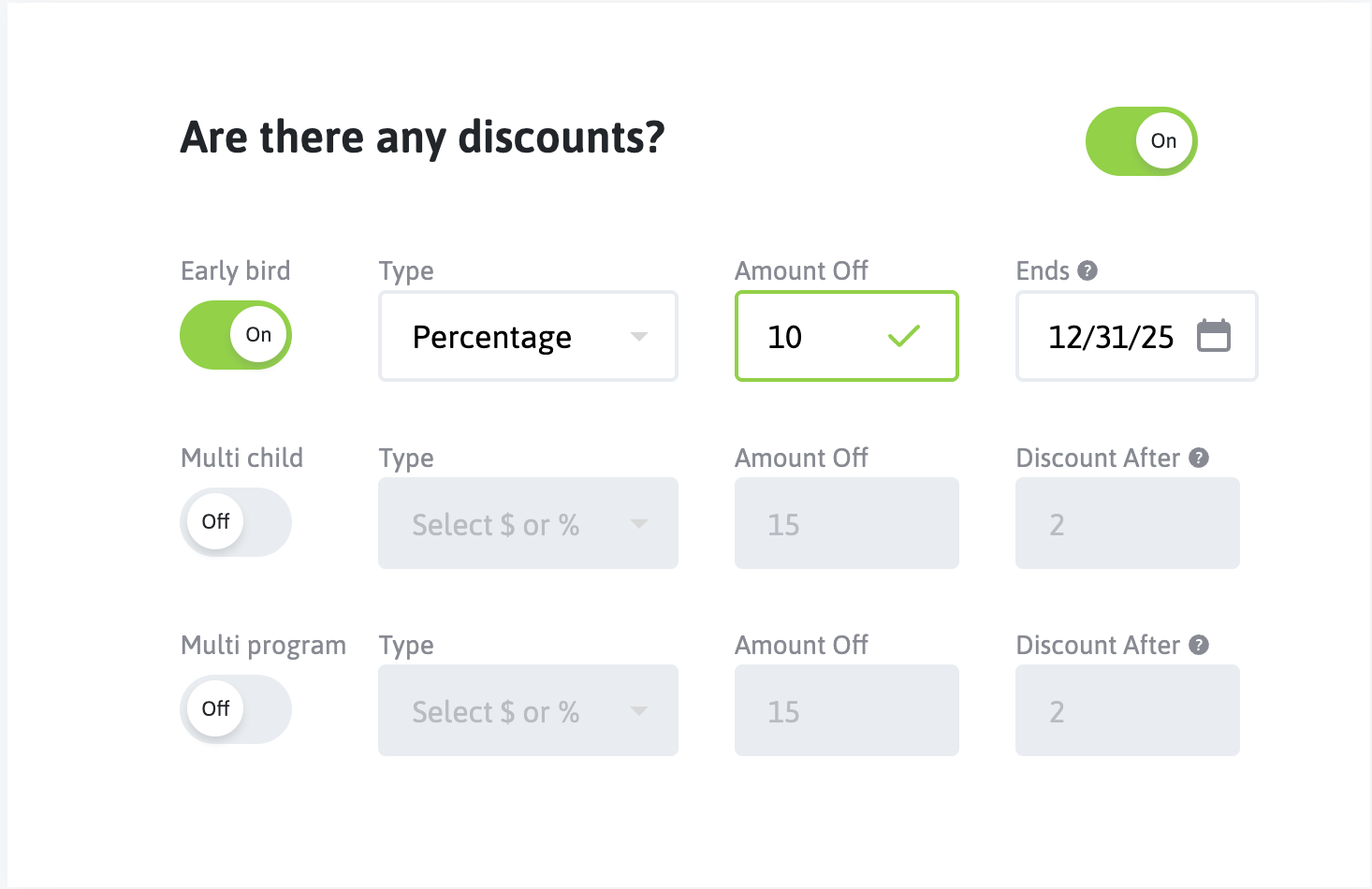Click the Multi program Amount Off field
Viewport: 1372px width, 889px height.
coord(846,710)
